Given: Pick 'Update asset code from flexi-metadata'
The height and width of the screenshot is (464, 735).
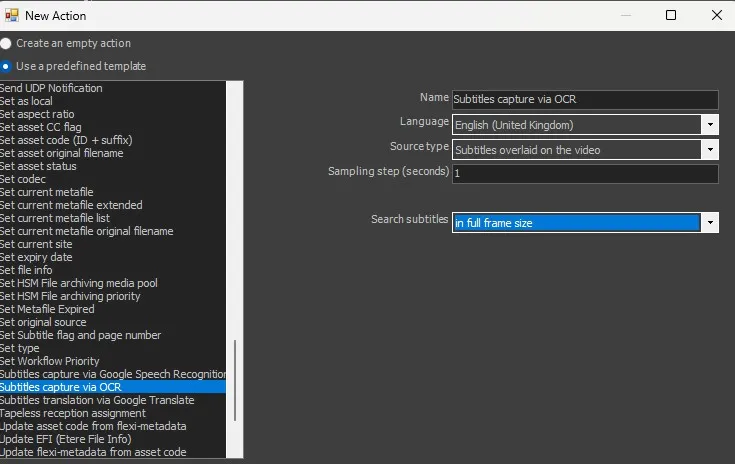Looking at the screenshot, I should coord(93,426).
